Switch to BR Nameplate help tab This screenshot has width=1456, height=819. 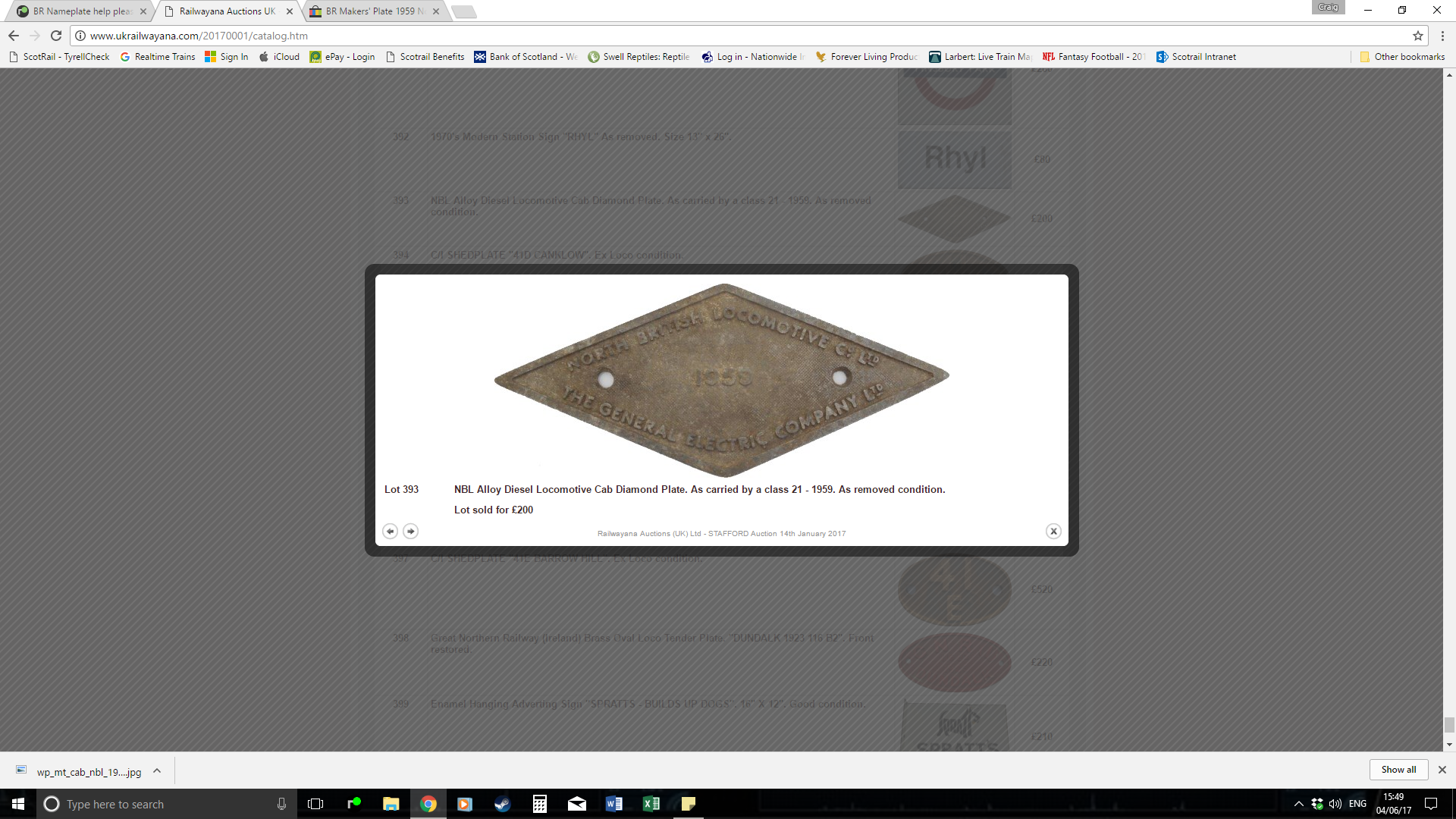point(81,11)
